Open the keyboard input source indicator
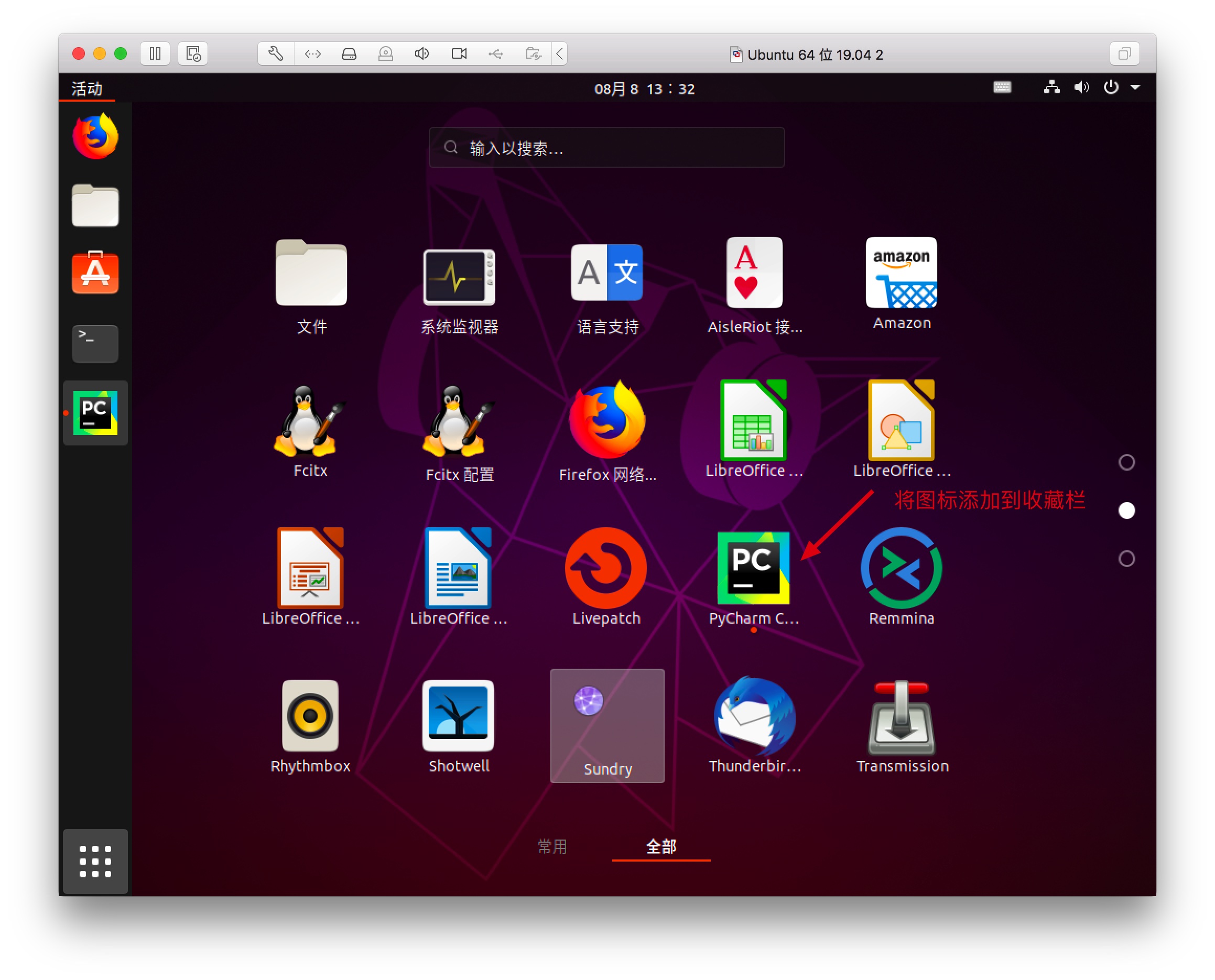 [1002, 87]
